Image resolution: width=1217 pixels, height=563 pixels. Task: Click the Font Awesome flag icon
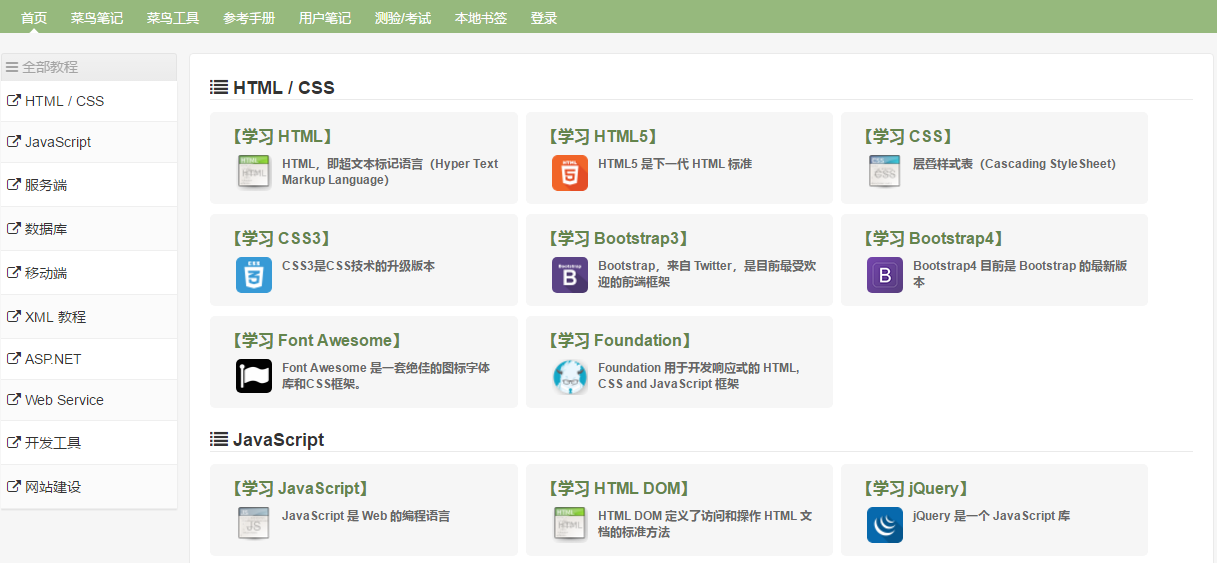coord(254,376)
